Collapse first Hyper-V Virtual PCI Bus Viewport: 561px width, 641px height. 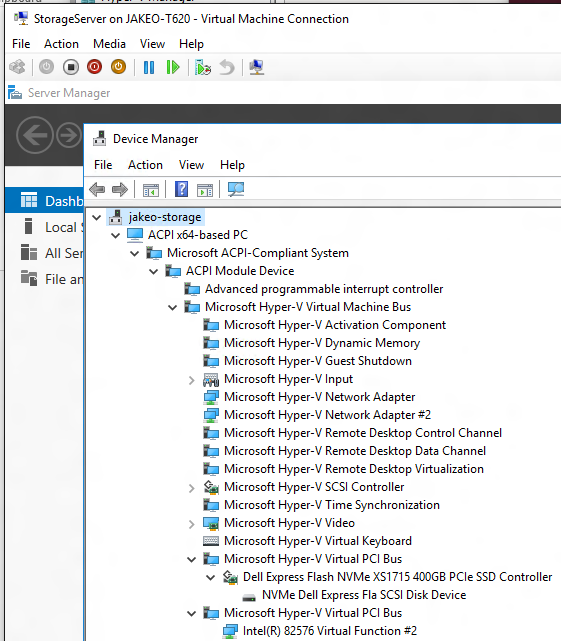(x=191, y=559)
